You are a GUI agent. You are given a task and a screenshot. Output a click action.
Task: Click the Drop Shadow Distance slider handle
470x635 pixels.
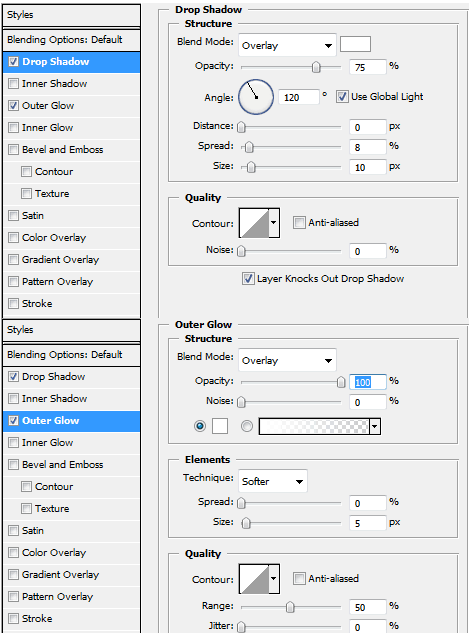pyautogui.click(x=241, y=127)
